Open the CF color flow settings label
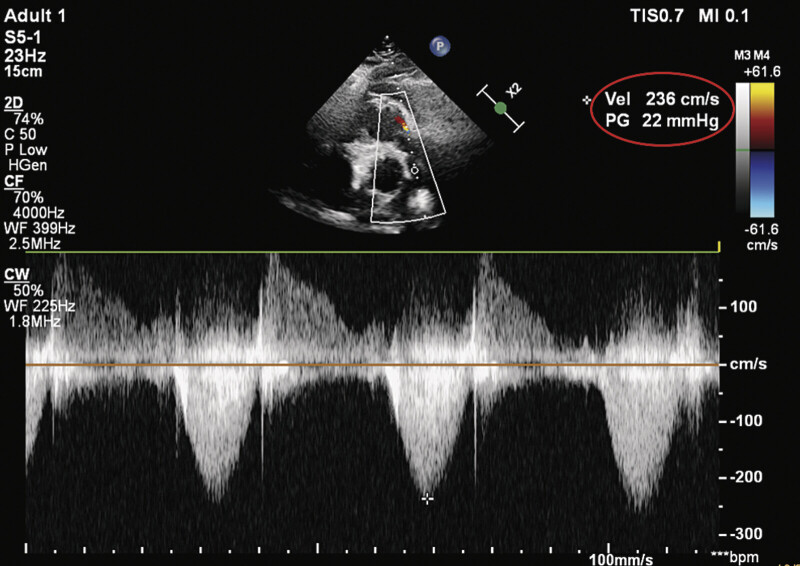Image resolution: width=800 pixels, height=566 pixels. [x=13, y=181]
